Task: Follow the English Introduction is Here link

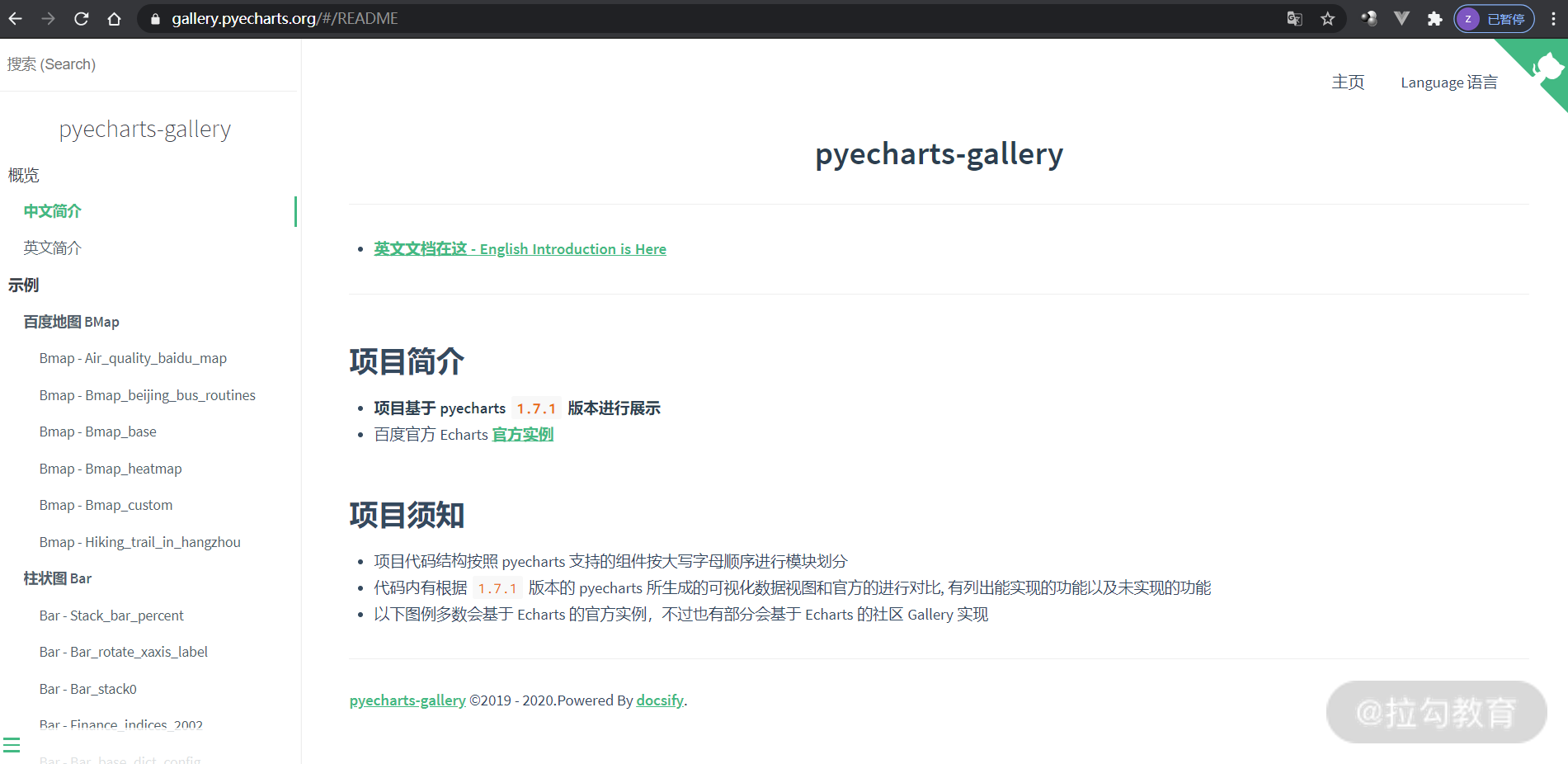Action: 520,249
